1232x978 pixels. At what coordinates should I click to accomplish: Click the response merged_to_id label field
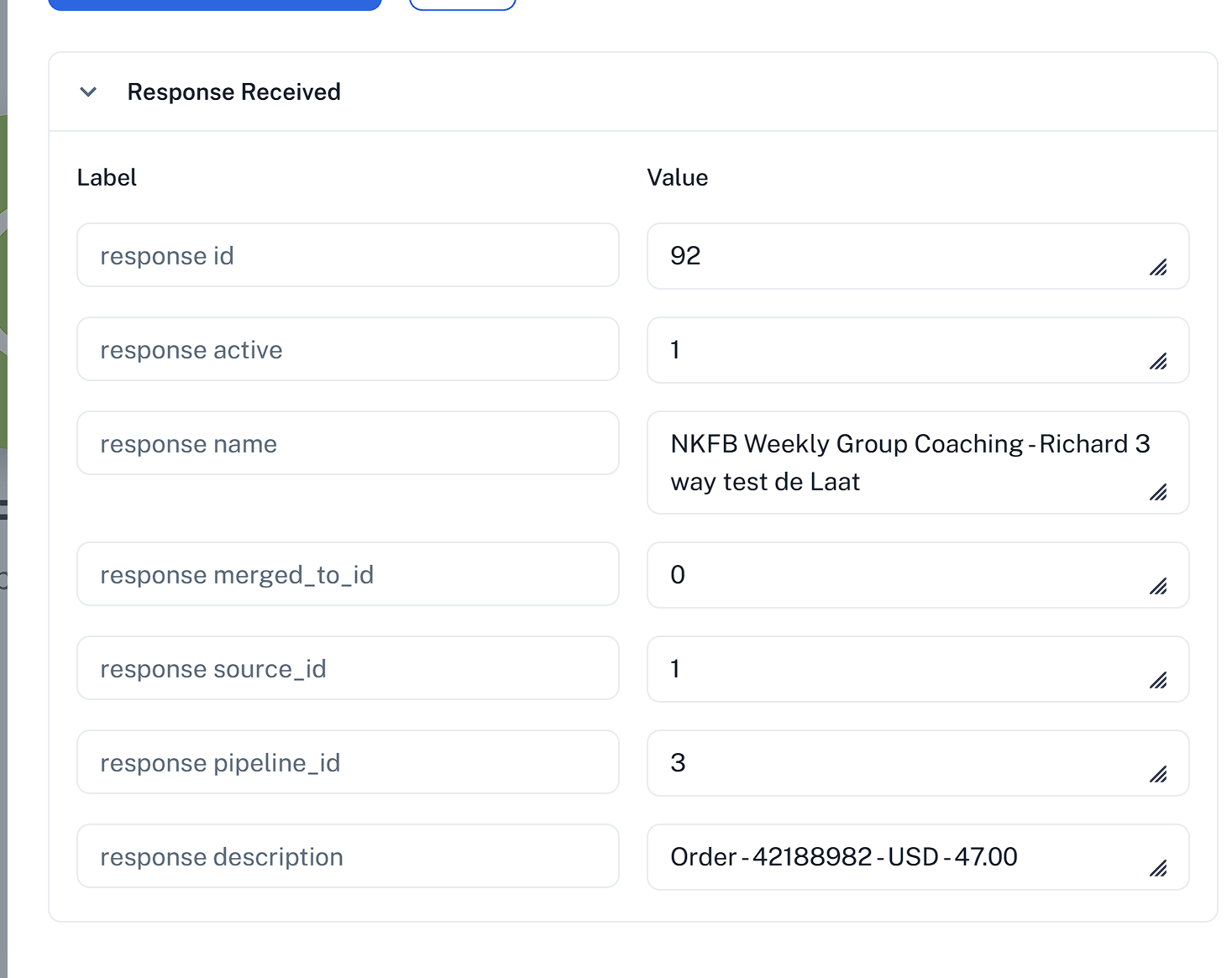tap(348, 574)
